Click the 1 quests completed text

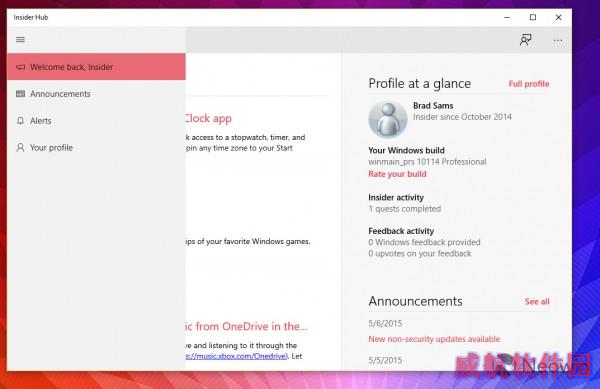[404, 209]
